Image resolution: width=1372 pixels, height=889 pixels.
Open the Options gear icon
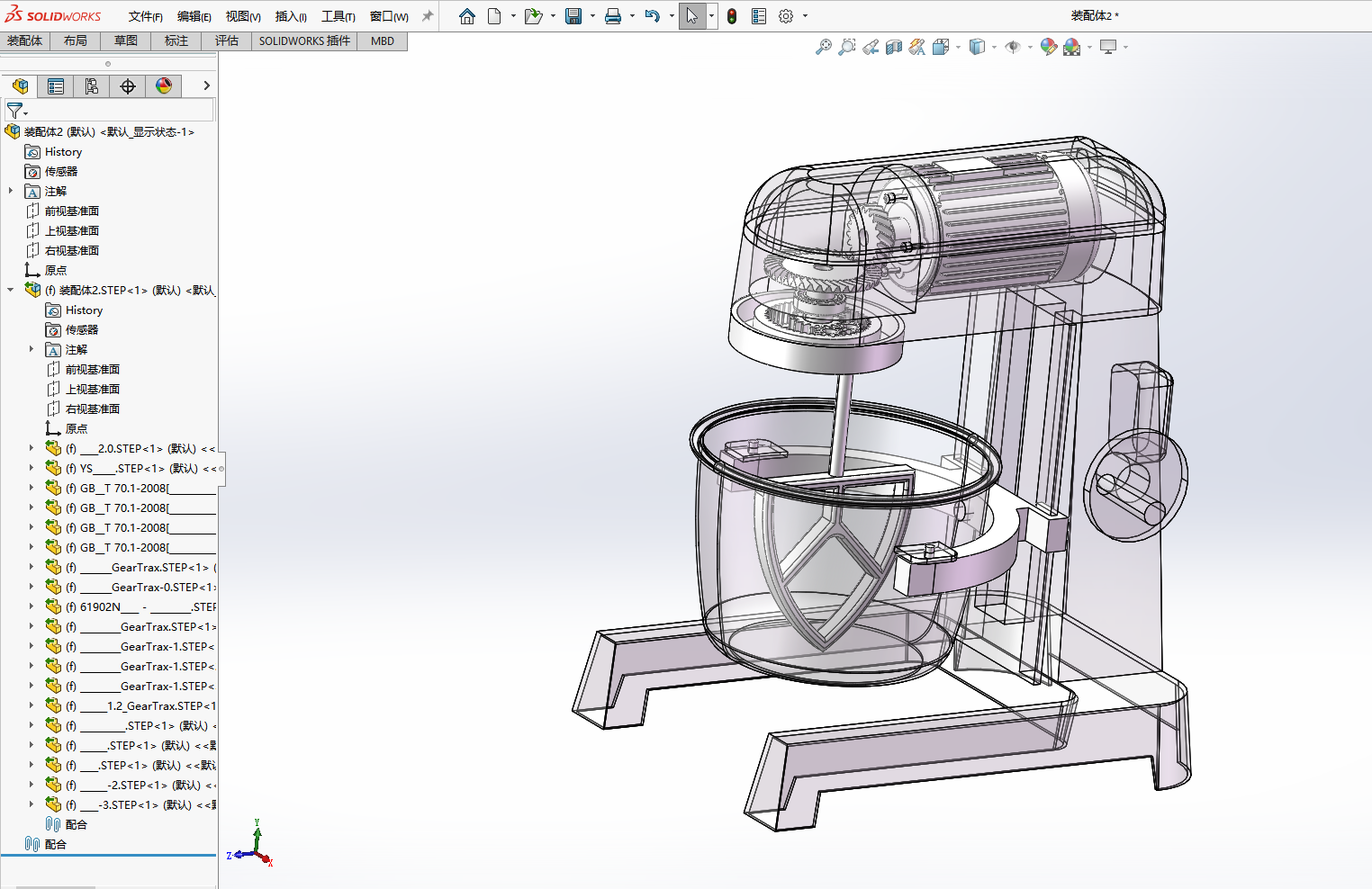pyautogui.click(x=786, y=16)
